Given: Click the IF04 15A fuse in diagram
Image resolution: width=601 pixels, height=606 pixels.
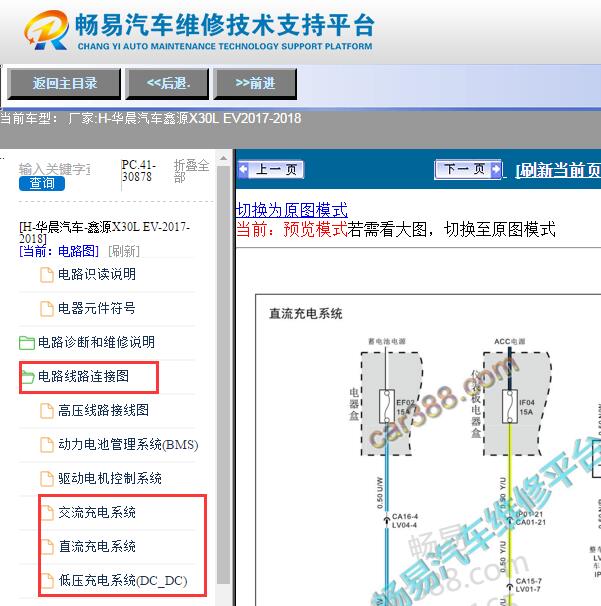Looking at the screenshot, I should tap(510, 407).
